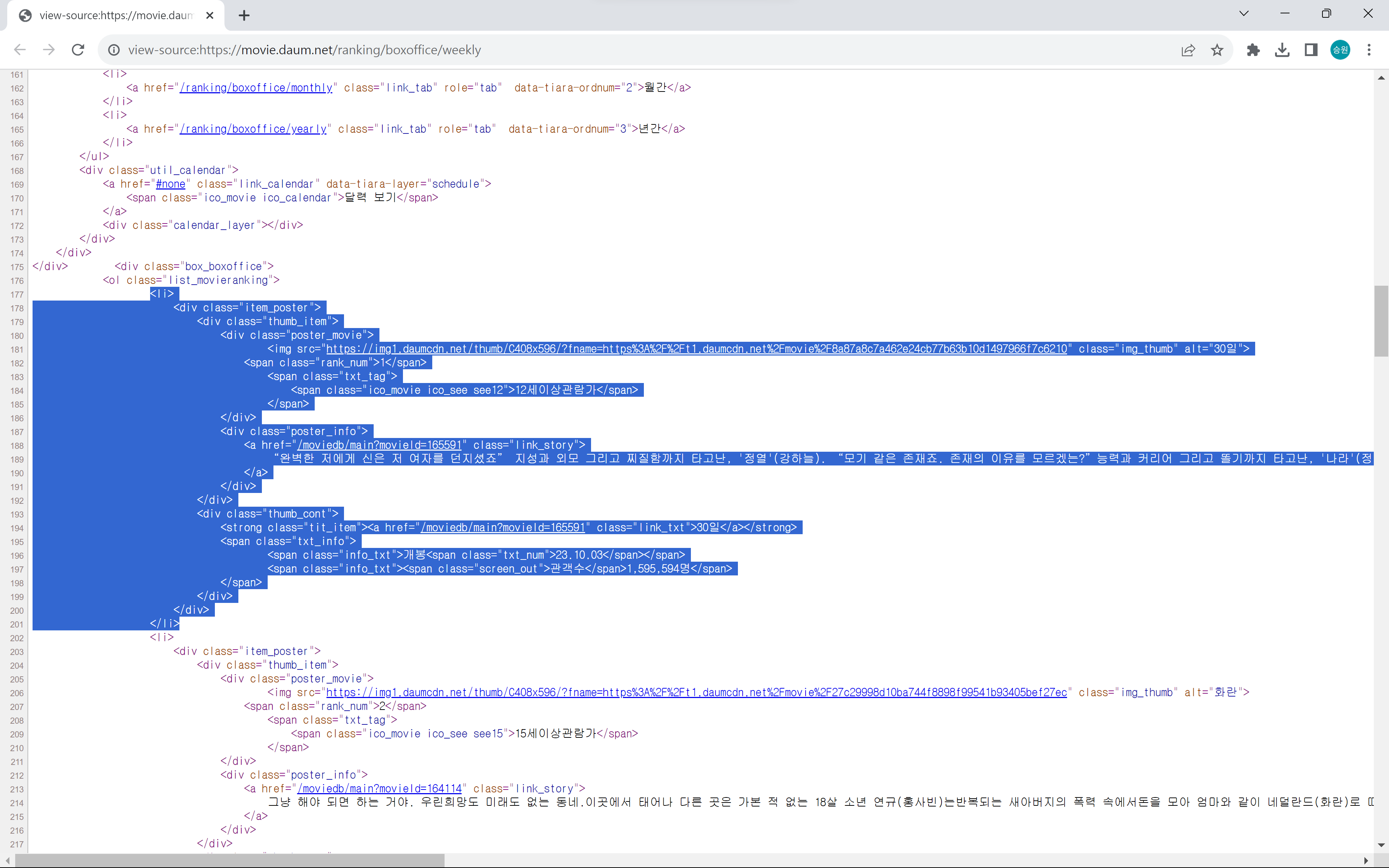Open the /ranking/boxoffice/monthly link
The width and height of the screenshot is (1389, 868).
pyautogui.click(x=256, y=88)
